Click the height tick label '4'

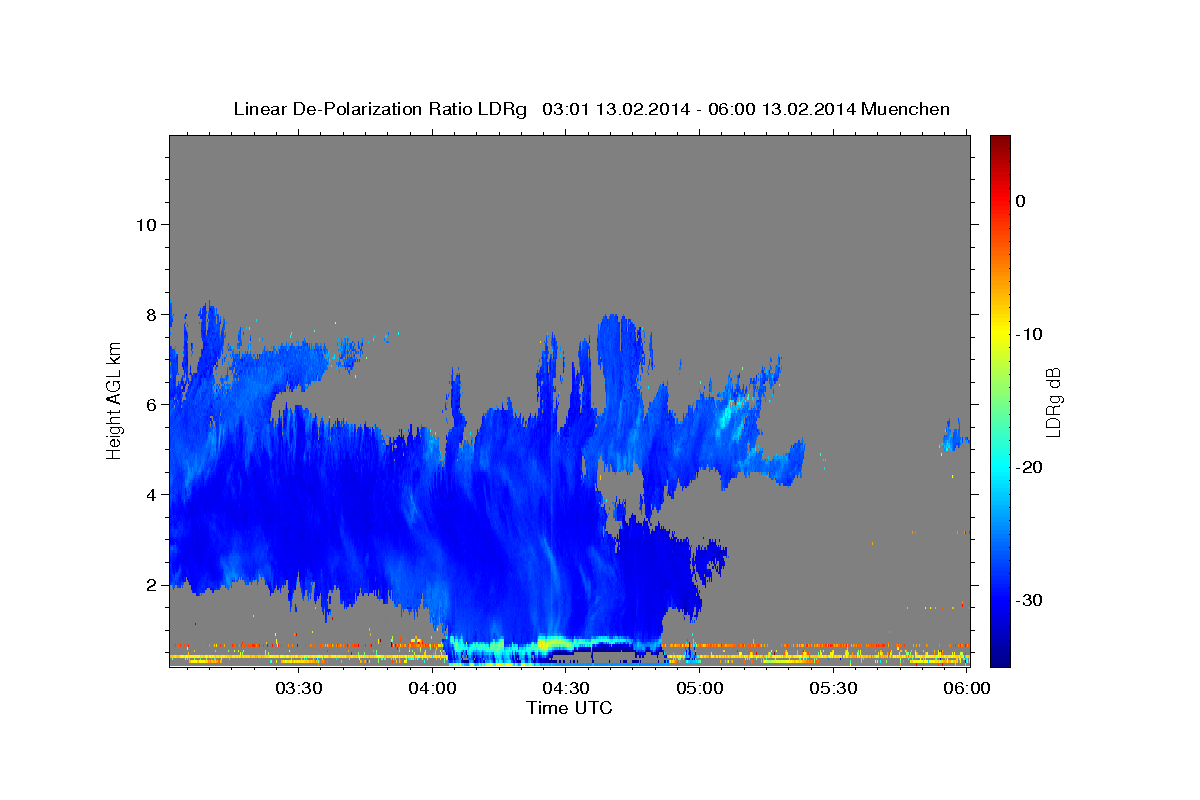click(x=150, y=495)
